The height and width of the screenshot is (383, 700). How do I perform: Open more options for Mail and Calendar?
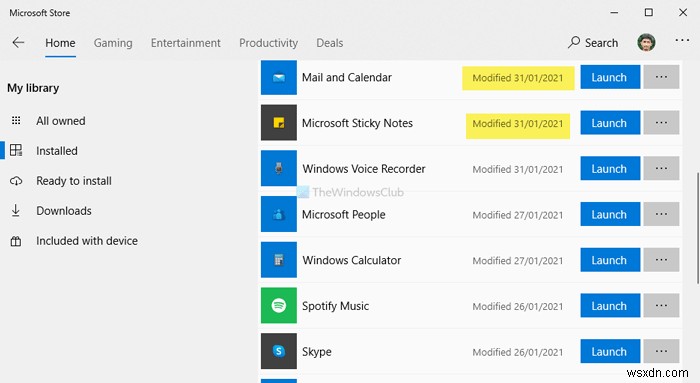coord(661,77)
